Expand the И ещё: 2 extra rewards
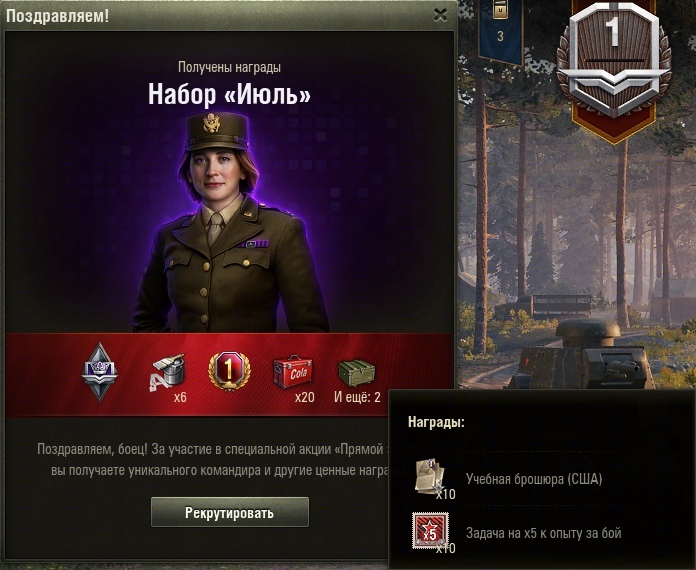Viewport: 696px width, 570px height. click(357, 397)
